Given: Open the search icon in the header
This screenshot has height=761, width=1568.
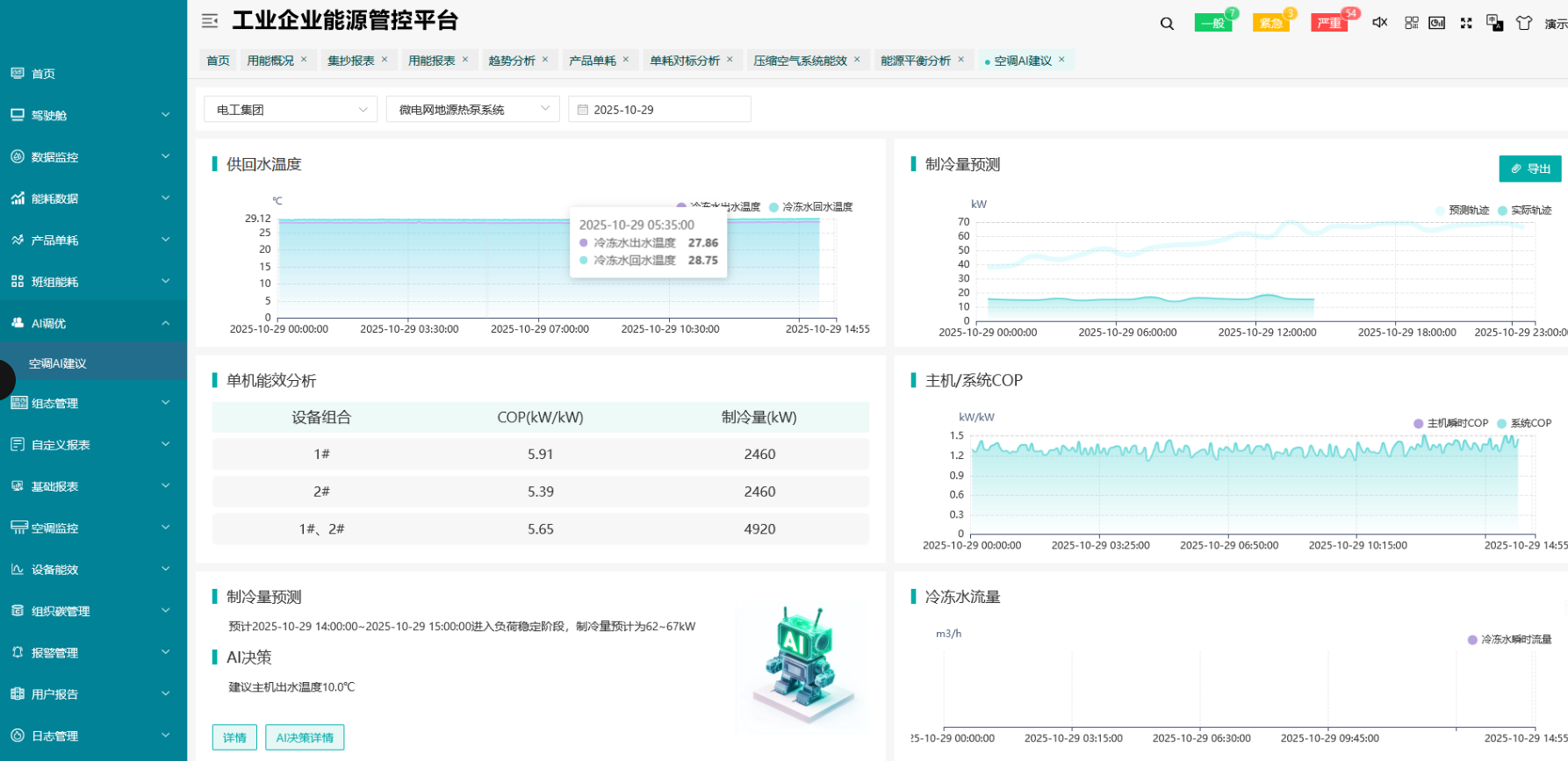Looking at the screenshot, I should click(x=1167, y=23).
